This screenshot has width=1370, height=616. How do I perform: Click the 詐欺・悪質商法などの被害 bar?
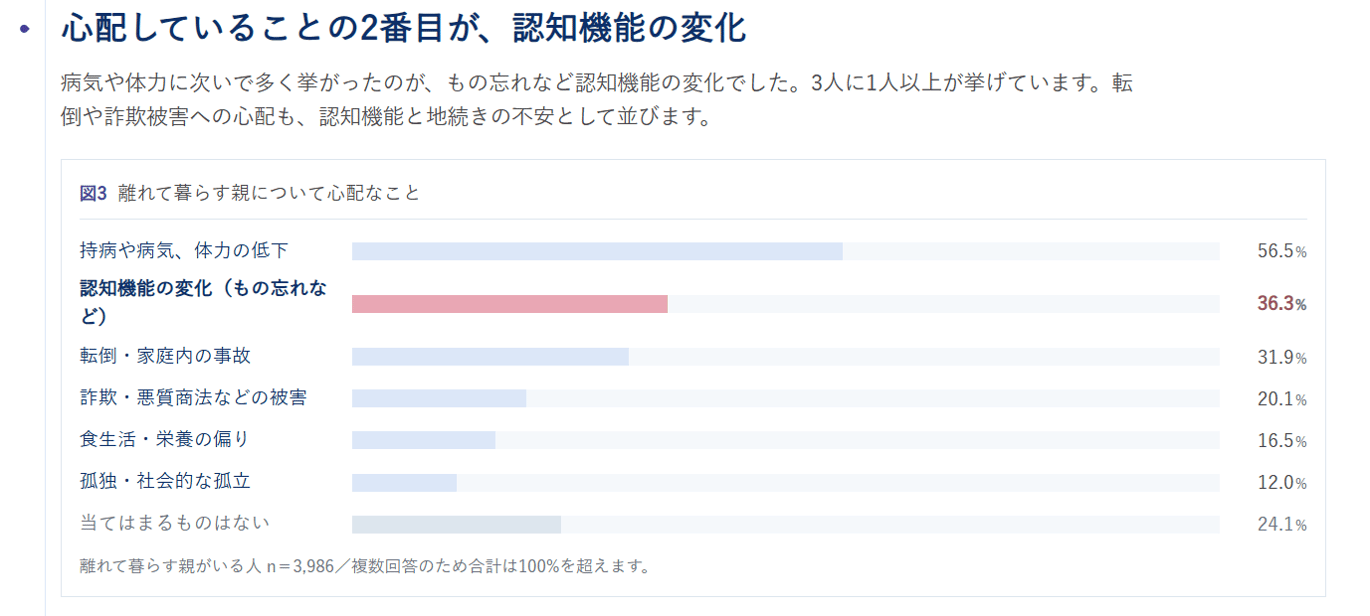439,399
